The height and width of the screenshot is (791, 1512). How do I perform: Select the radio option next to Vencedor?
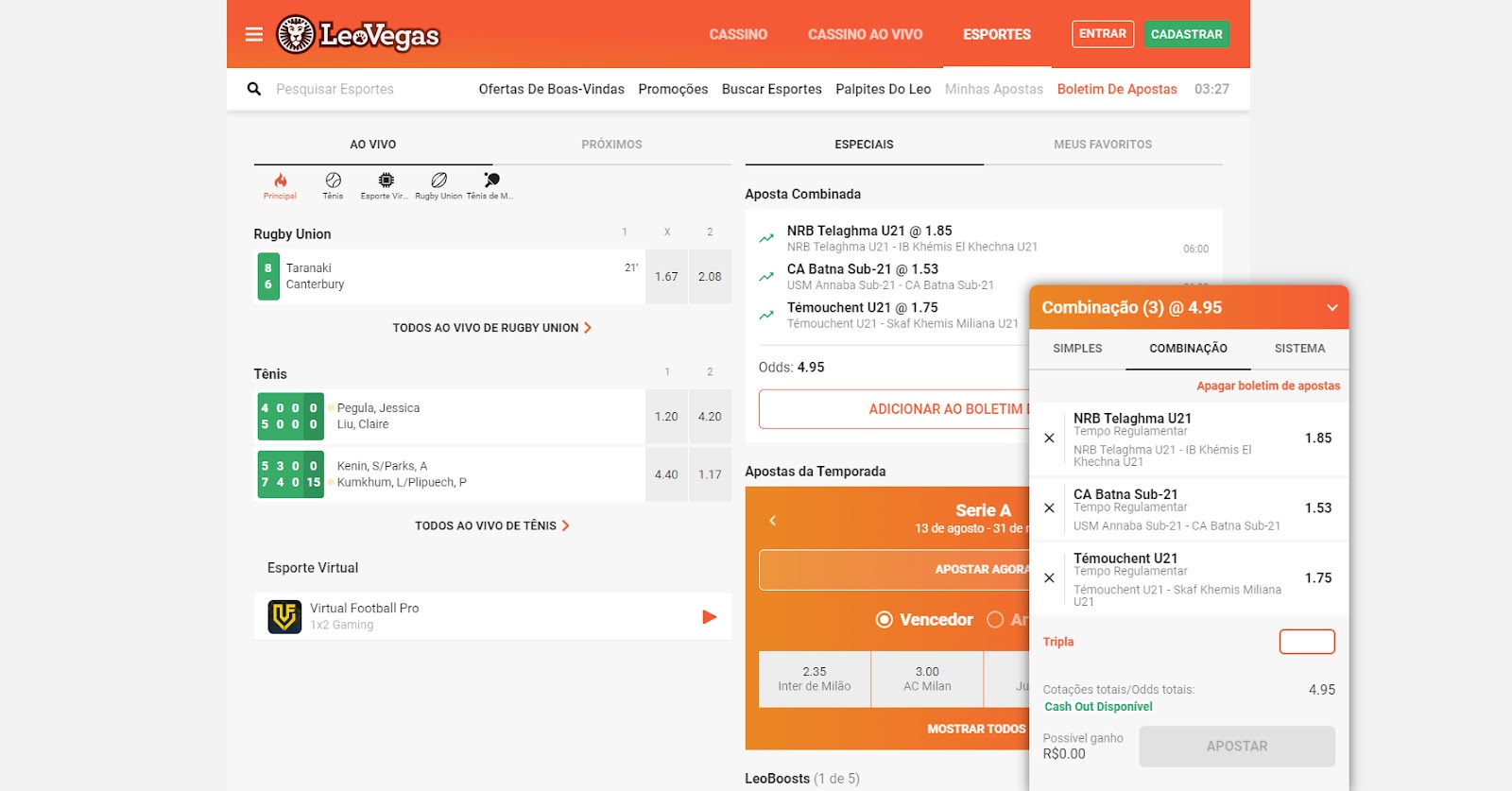[x=995, y=620]
